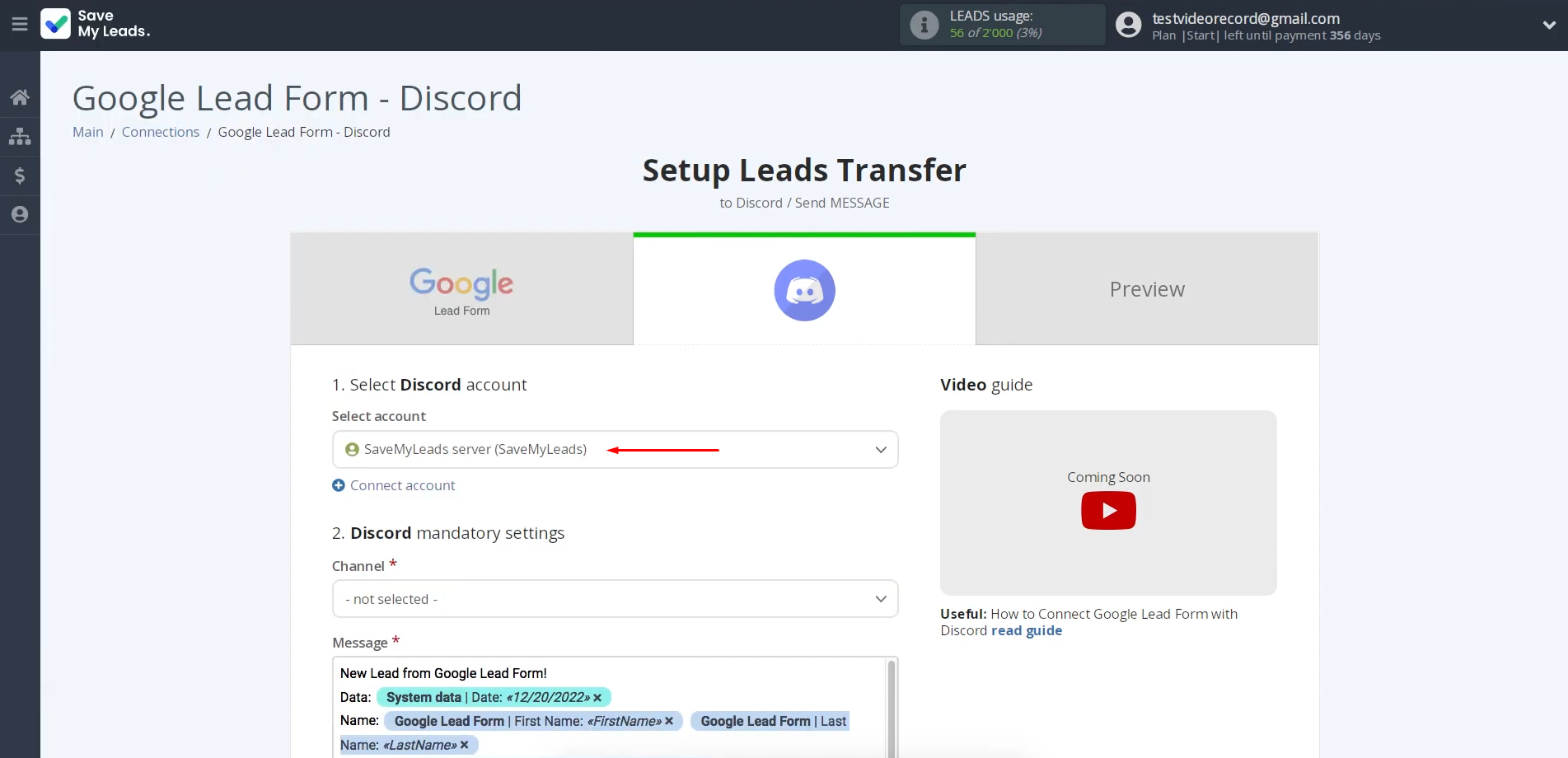
Task: Click the SaveMyLeads checkmark logo
Action: coord(56,24)
